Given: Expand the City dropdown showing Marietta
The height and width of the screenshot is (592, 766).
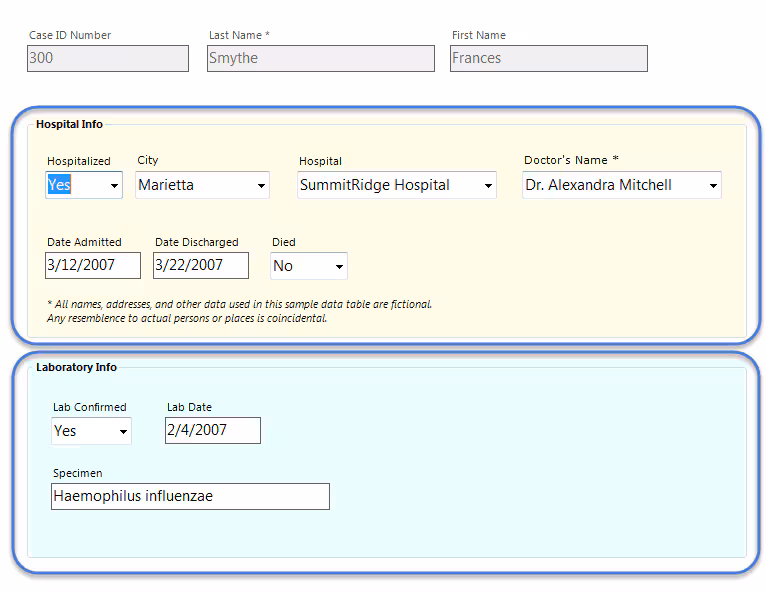Looking at the screenshot, I should point(261,186).
